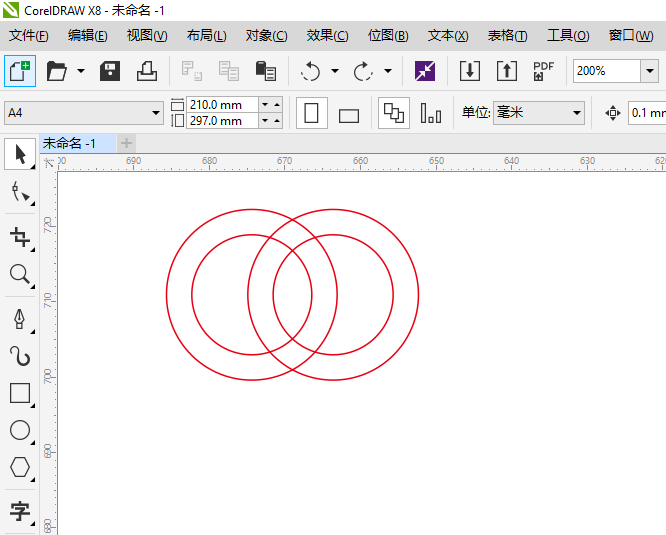This screenshot has height=535, width=666.
Task: Toggle apply layout to all pages
Action: [394, 113]
